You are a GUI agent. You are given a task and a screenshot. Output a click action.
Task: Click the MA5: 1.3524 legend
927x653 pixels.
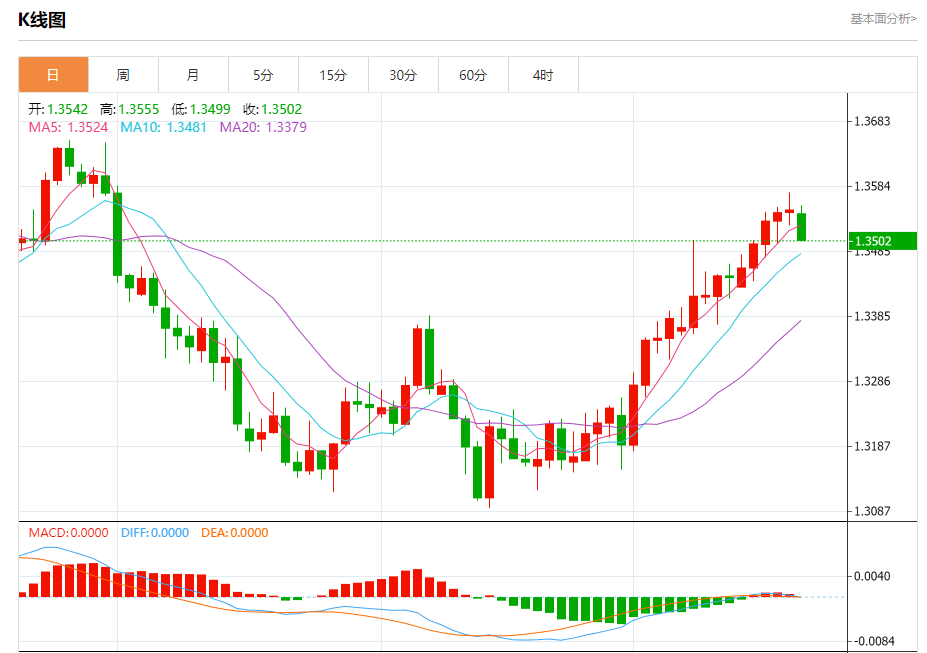(69, 127)
